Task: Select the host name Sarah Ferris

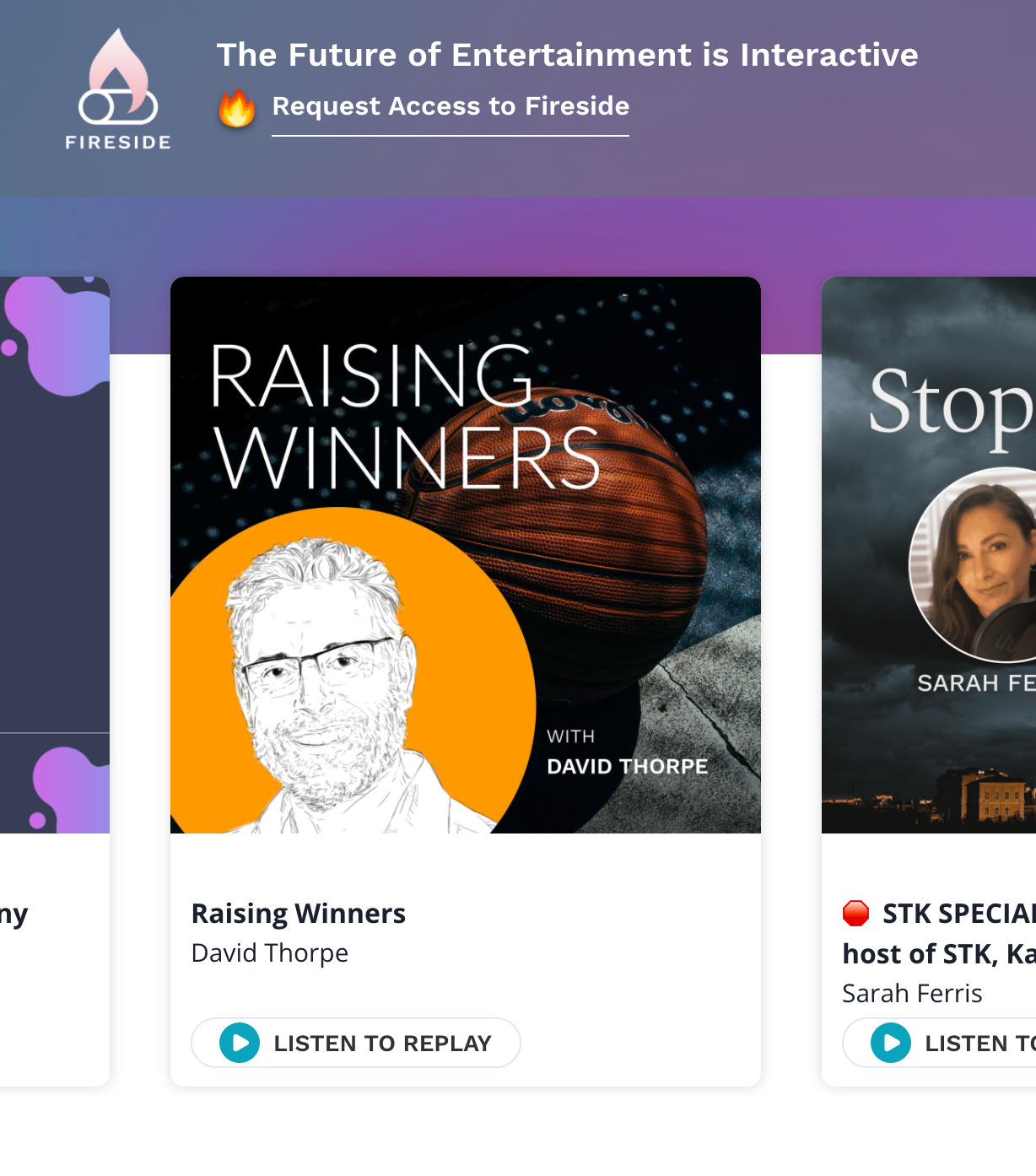Action: pos(912,993)
